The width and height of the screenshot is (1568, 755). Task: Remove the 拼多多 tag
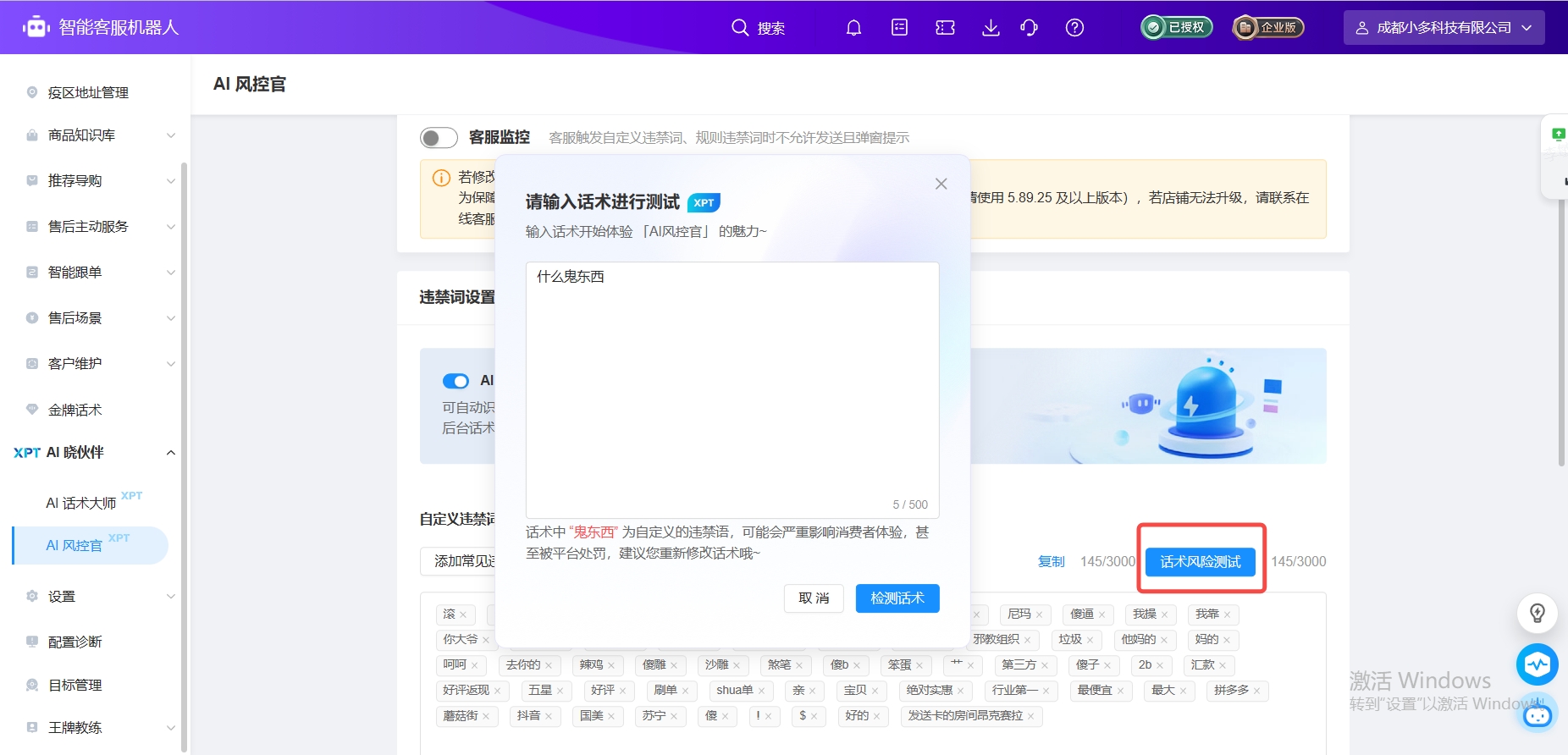pos(1256,691)
